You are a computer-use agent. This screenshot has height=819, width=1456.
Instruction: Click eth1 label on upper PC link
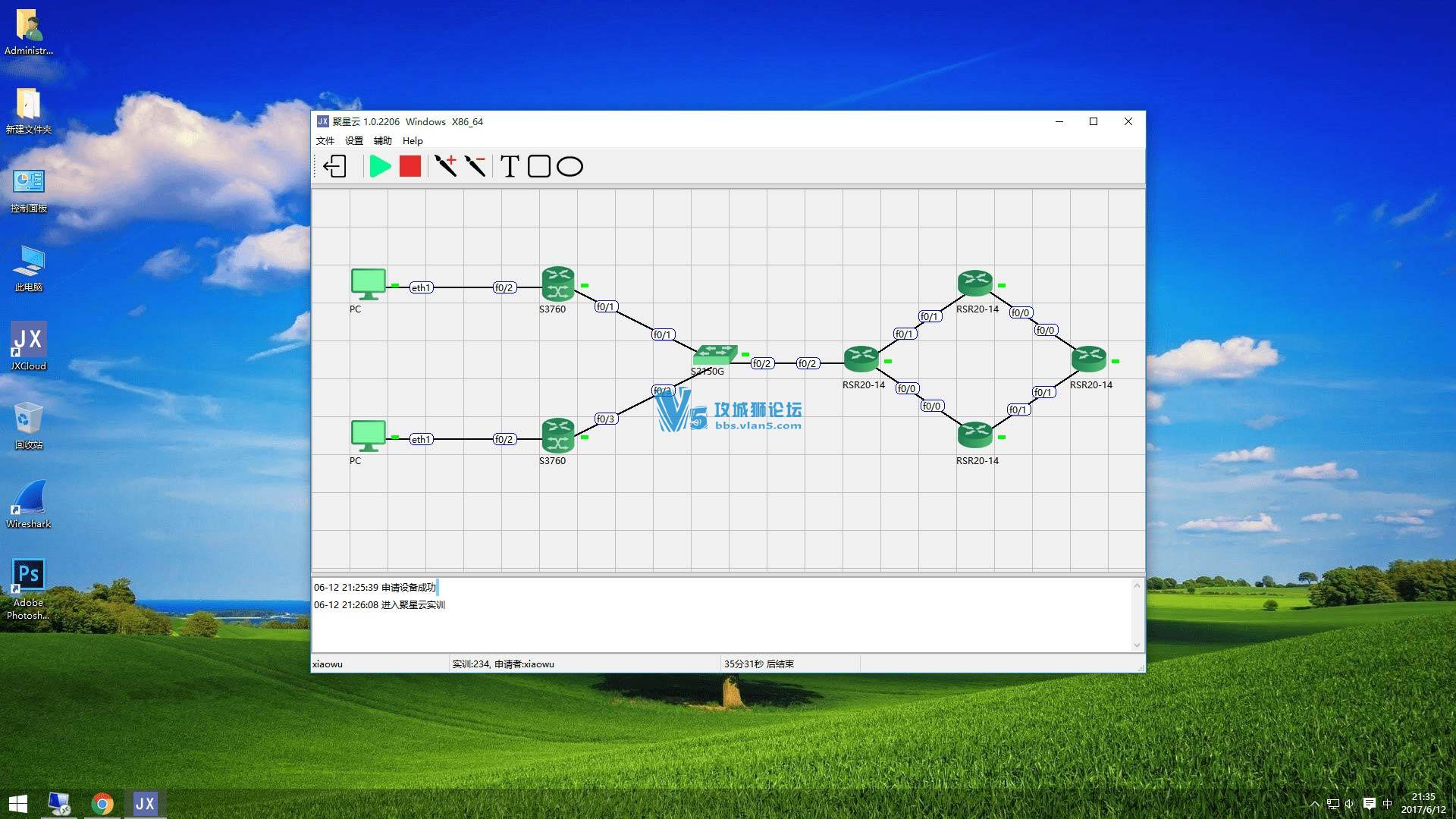tap(421, 287)
